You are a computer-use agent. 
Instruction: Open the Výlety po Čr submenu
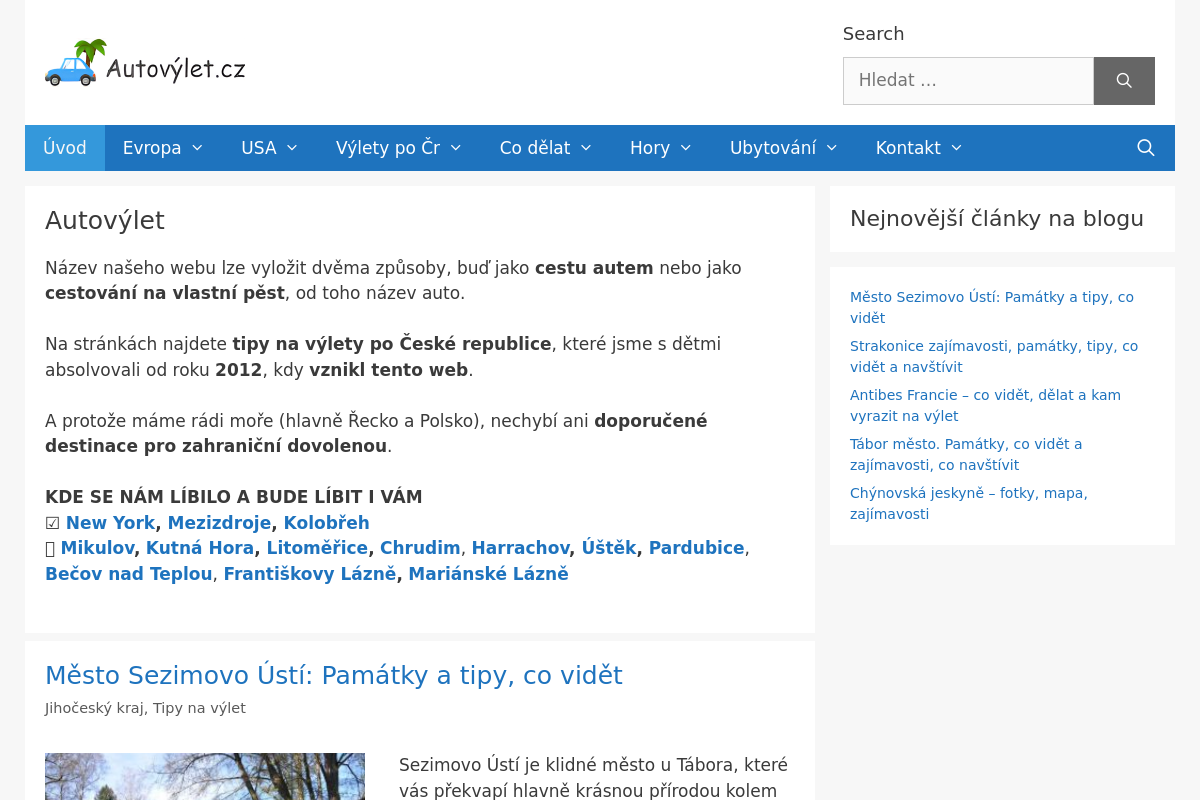point(456,148)
